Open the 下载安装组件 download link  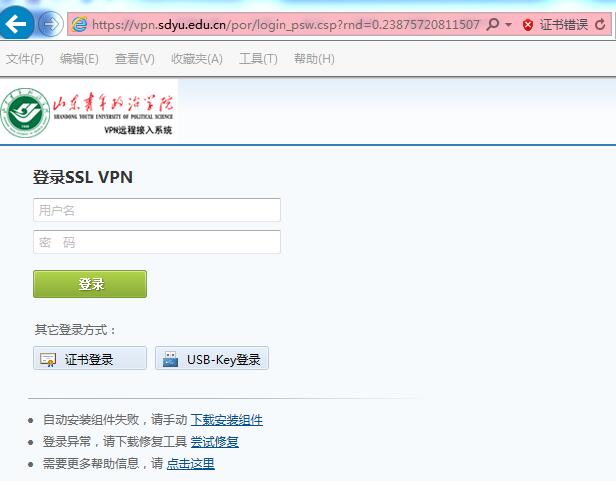[x=227, y=420]
